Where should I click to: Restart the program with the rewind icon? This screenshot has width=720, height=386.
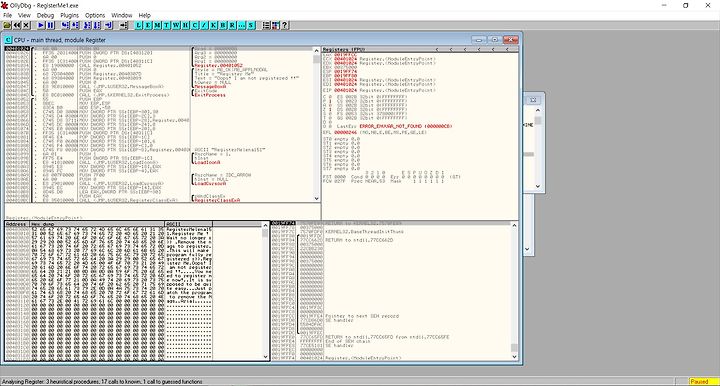pos(17,25)
